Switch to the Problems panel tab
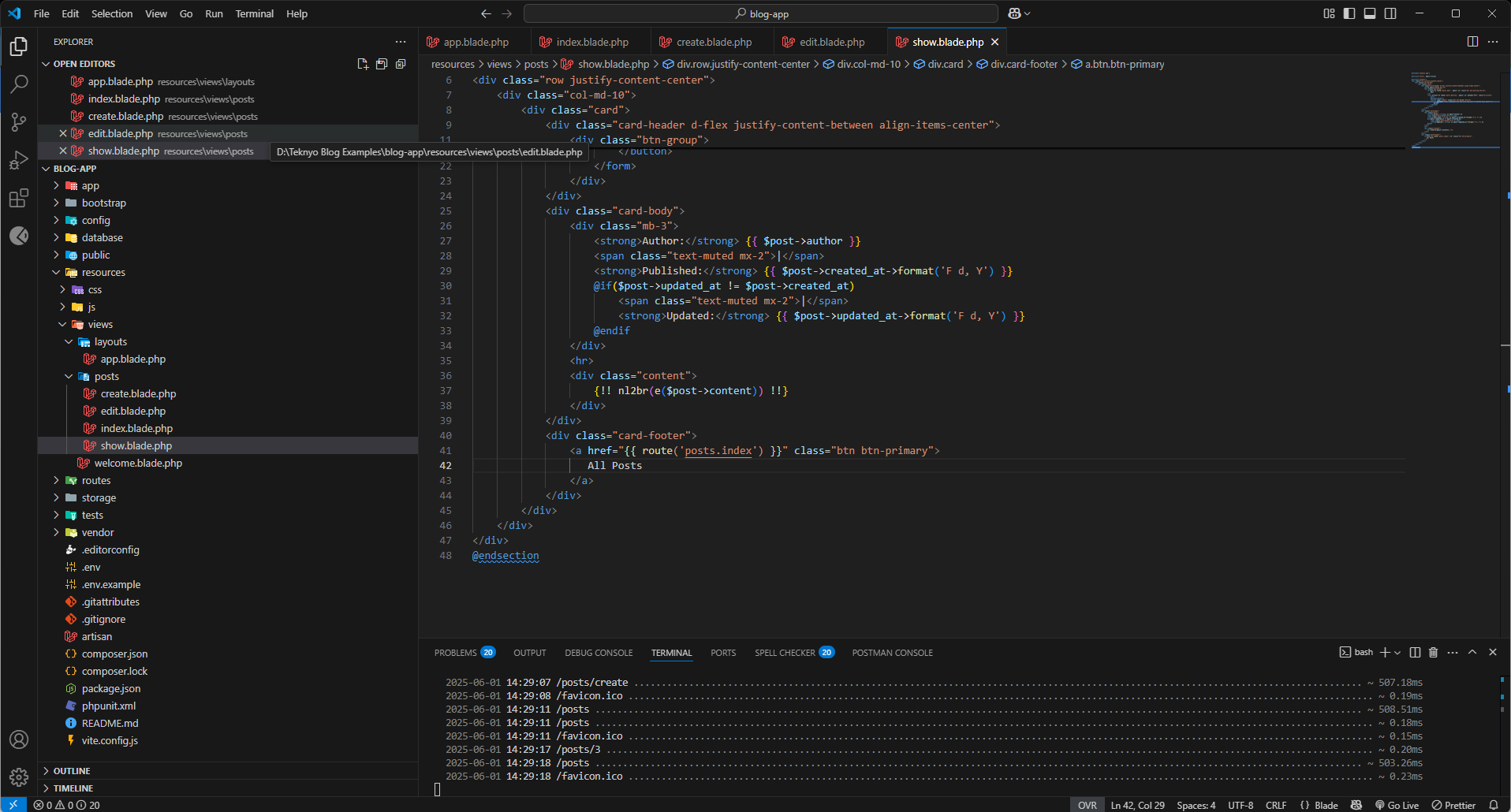This screenshot has height=812, width=1511. pos(464,653)
